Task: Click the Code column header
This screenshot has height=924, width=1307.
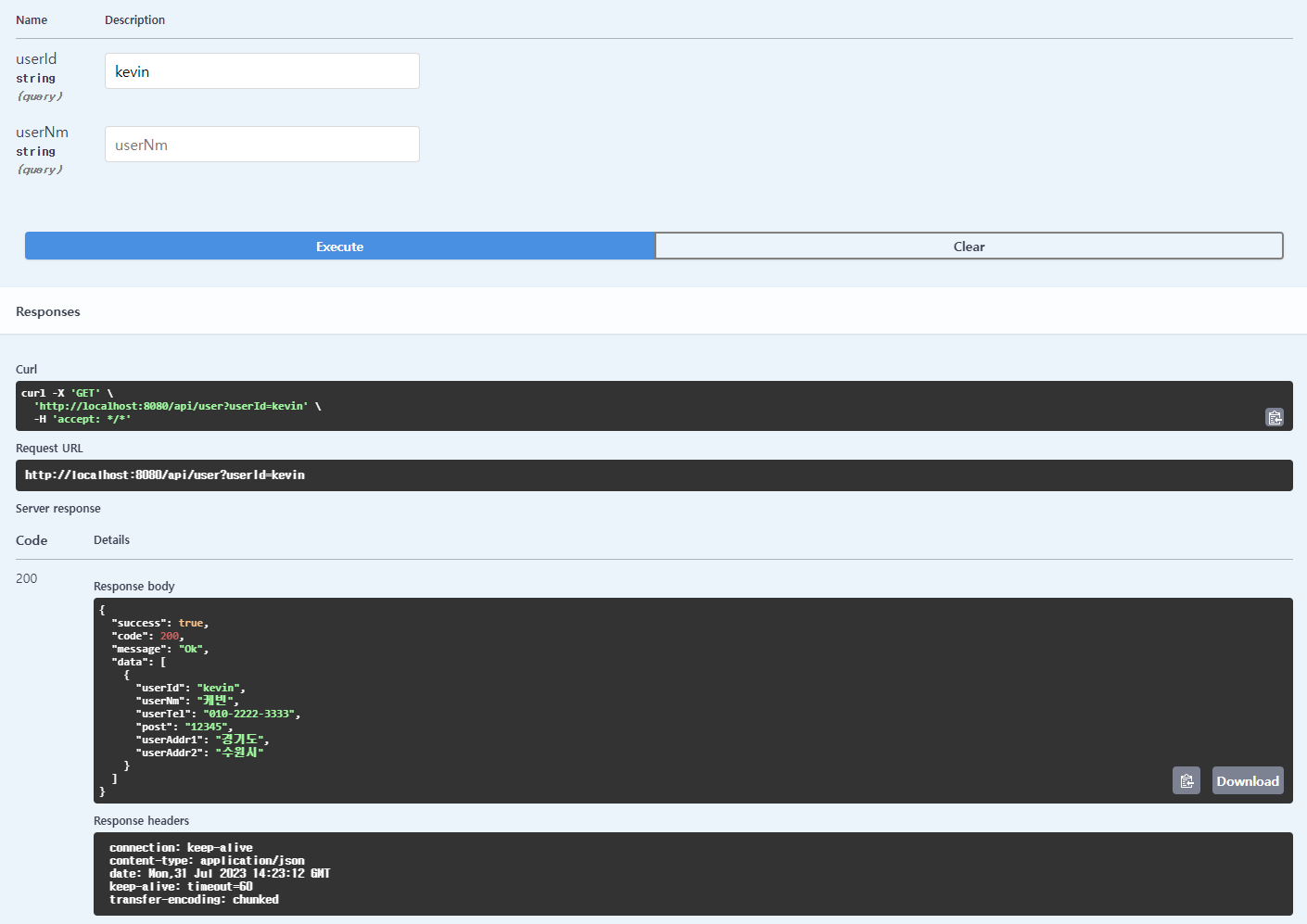Action: click(x=32, y=540)
